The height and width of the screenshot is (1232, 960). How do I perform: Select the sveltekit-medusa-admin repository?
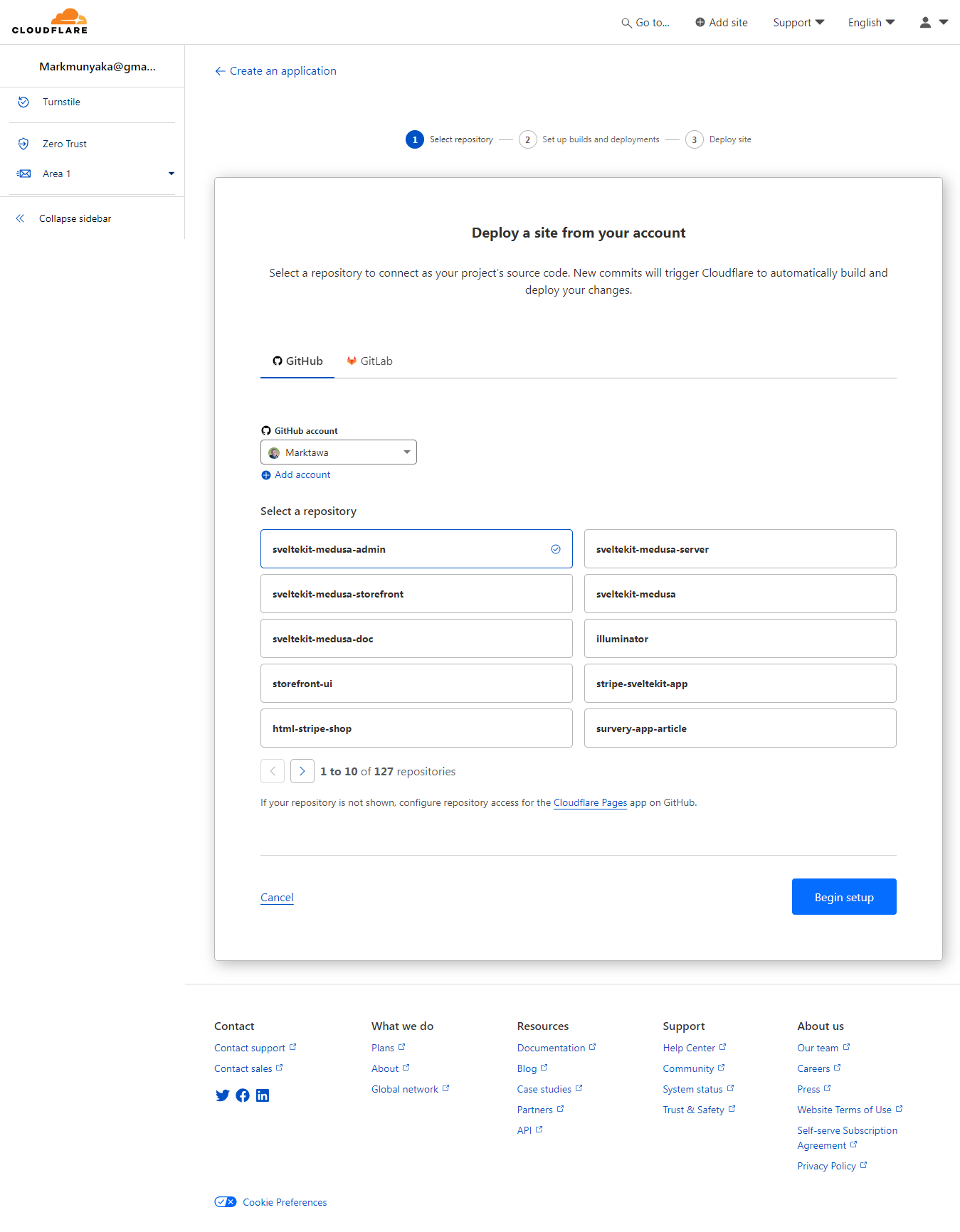pyautogui.click(x=416, y=548)
